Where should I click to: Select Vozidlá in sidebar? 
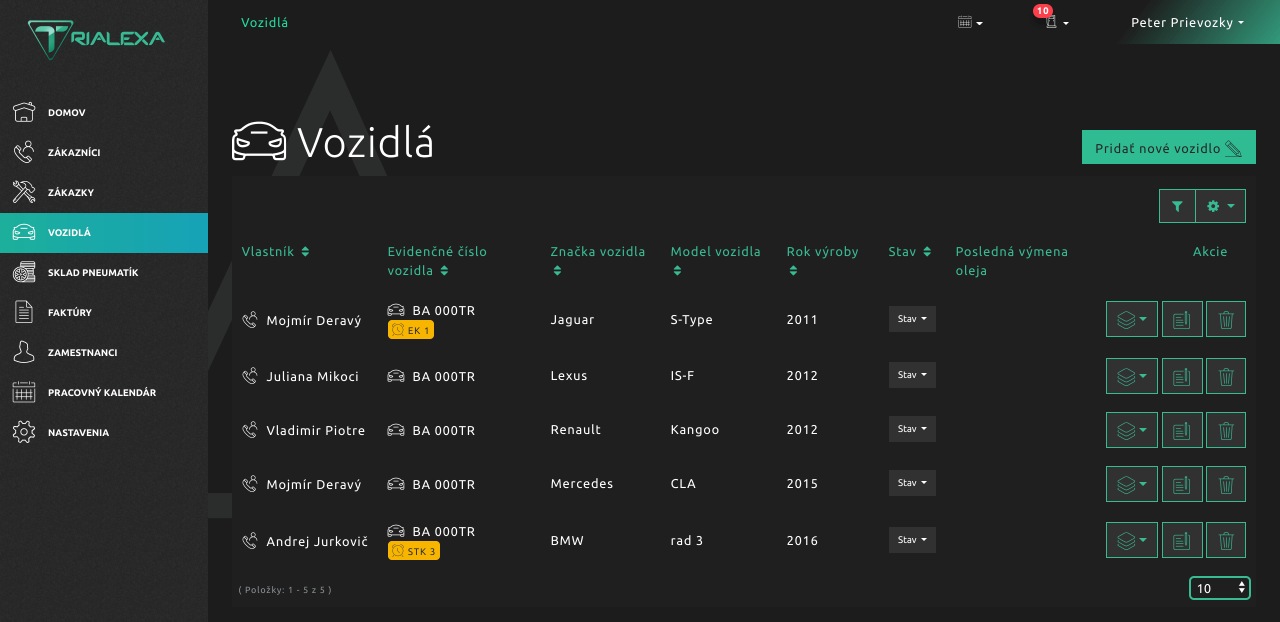(104, 232)
